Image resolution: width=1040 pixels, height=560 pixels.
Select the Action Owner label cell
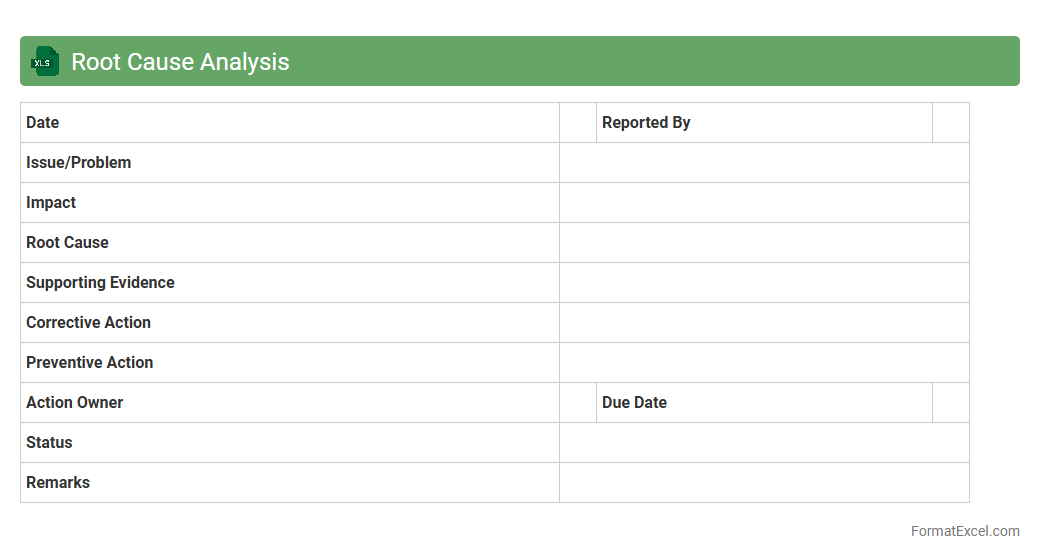pyautogui.click(x=290, y=403)
